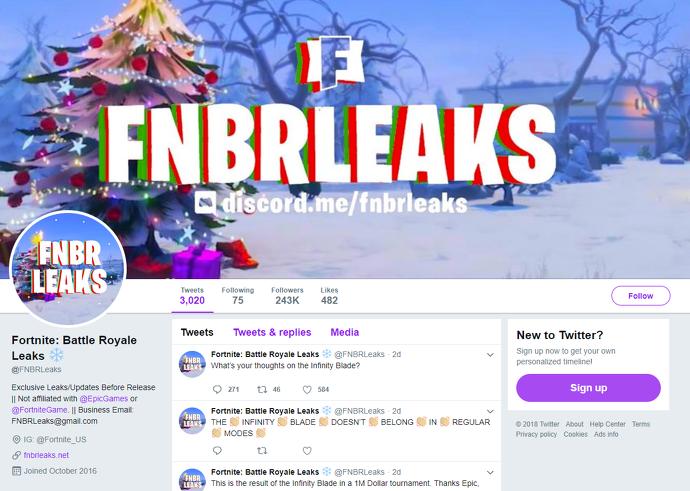Open the more menu on third tweet

pos(490,473)
